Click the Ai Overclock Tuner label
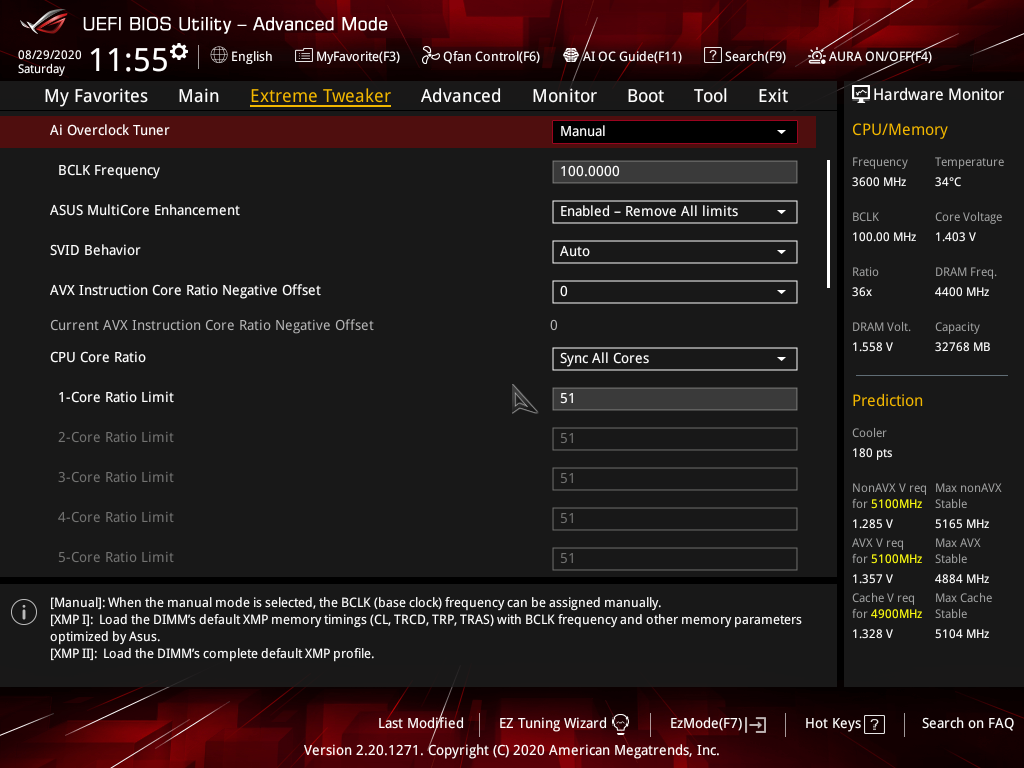 point(109,130)
